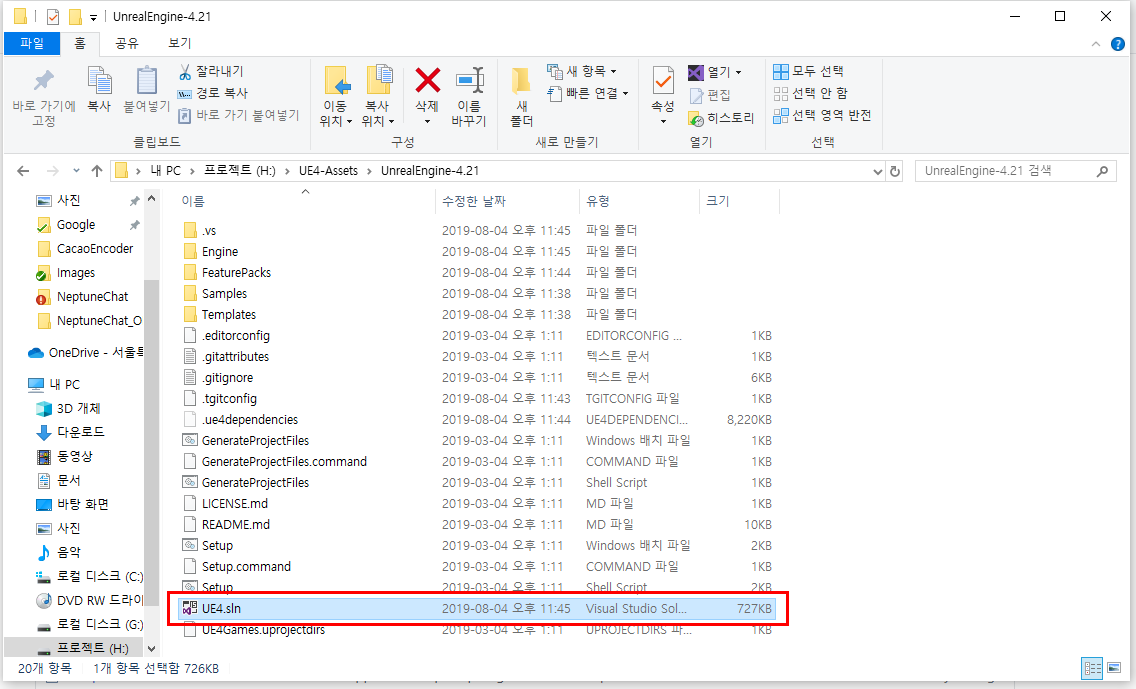
Task: Open the blue Help question mark icon
Action: pyautogui.click(x=1118, y=44)
